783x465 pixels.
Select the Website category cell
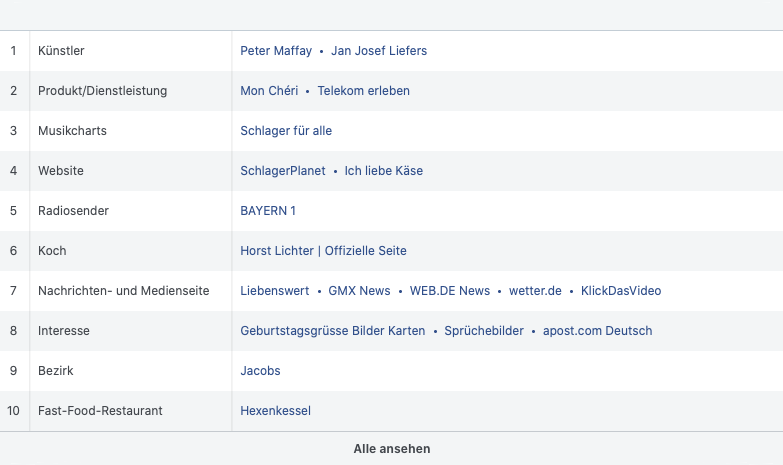pyautogui.click(x=131, y=171)
